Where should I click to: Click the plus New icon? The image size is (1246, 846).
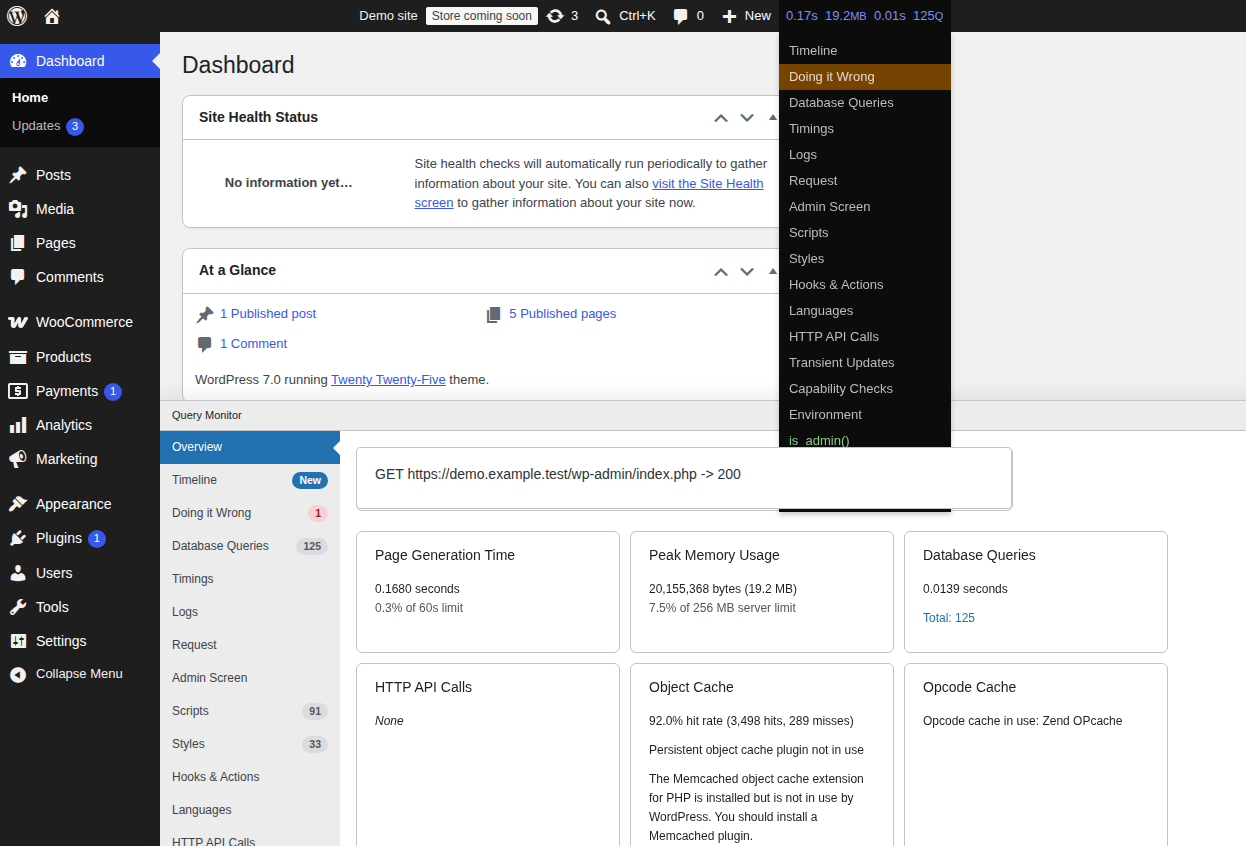[729, 16]
